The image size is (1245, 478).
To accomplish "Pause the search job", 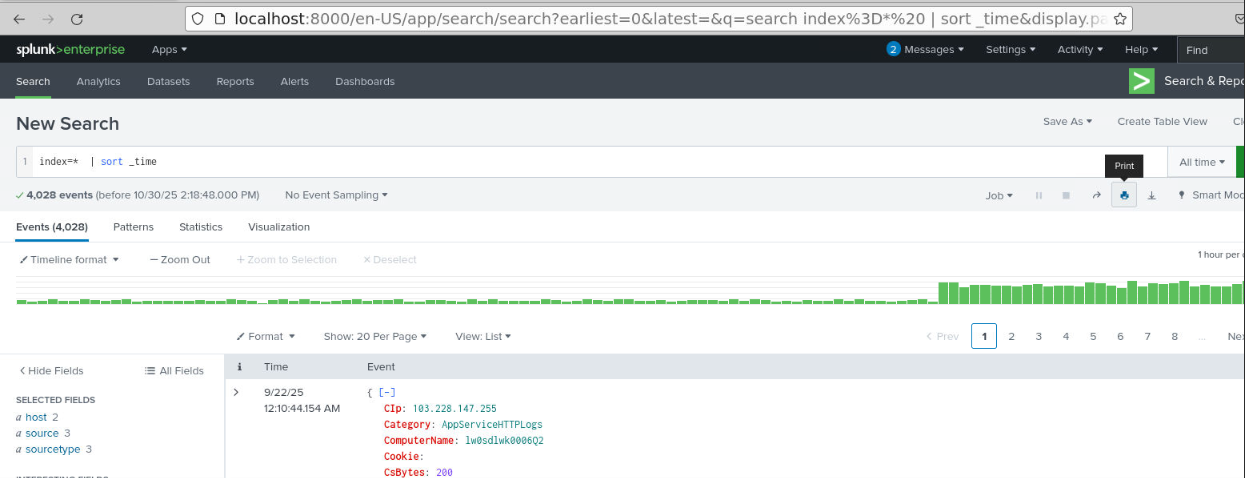I will click(1039, 196).
